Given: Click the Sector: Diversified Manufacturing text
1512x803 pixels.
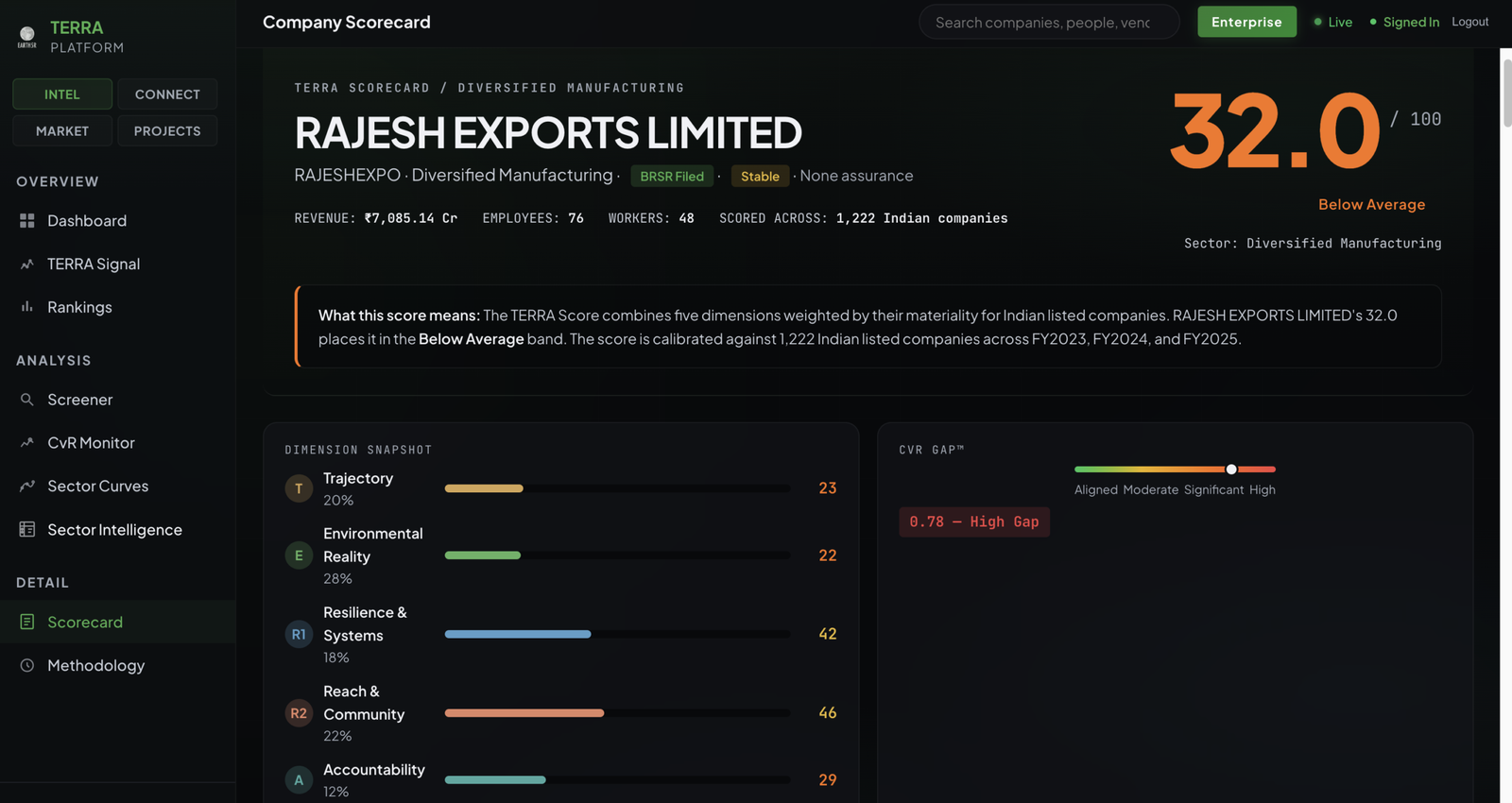Looking at the screenshot, I should click(1313, 244).
